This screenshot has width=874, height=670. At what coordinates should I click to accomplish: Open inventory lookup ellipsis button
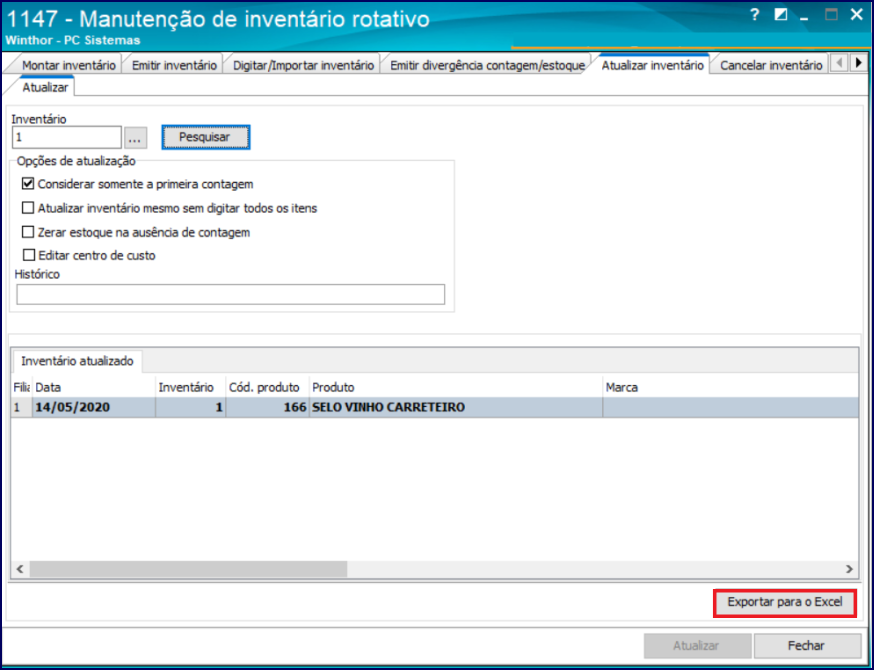pyautogui.click(x=135, y=138)
